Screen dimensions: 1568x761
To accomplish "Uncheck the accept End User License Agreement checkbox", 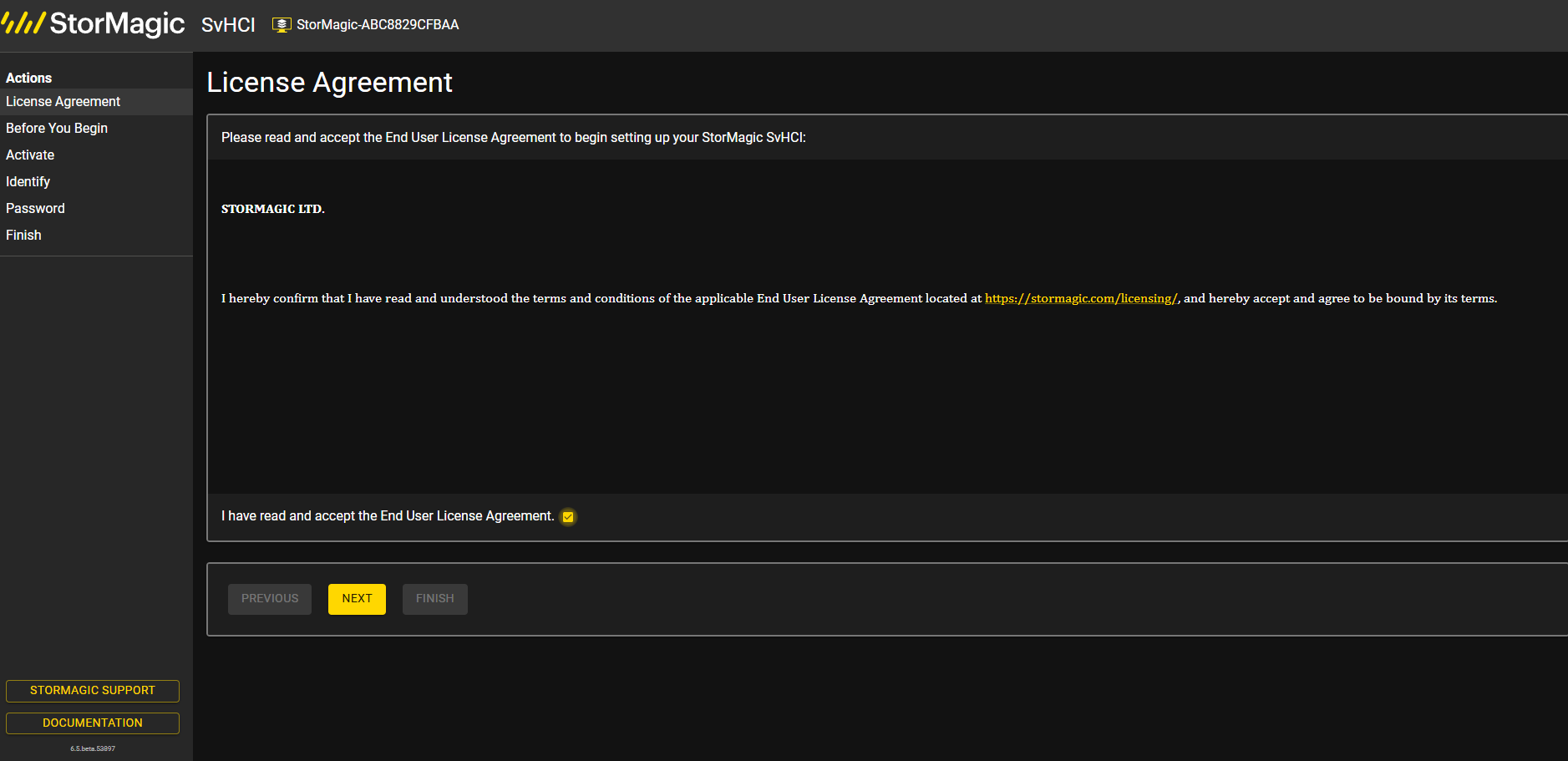I will (568, 517).
